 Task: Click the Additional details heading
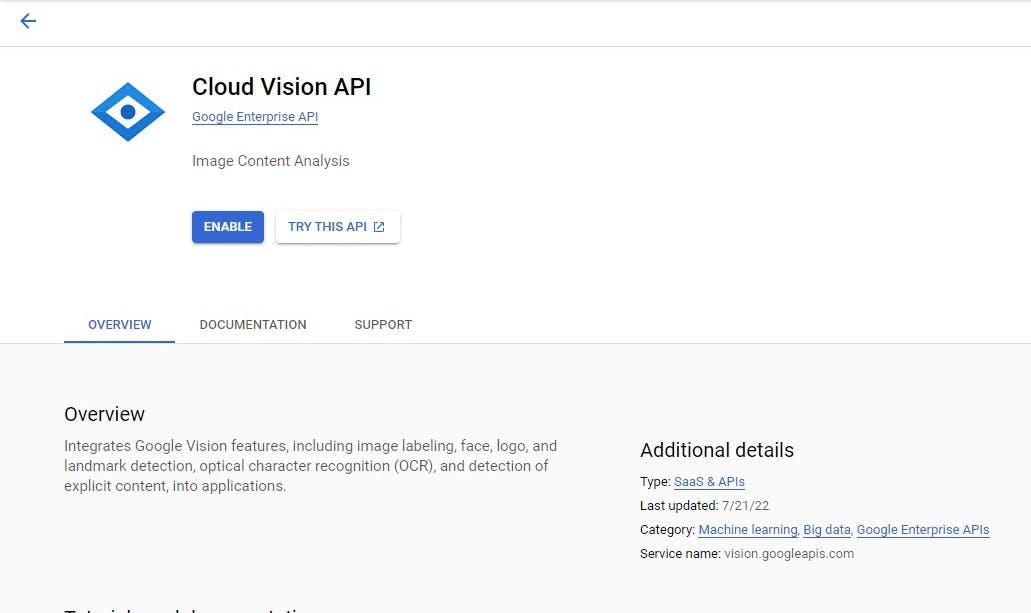coord(717,451)
